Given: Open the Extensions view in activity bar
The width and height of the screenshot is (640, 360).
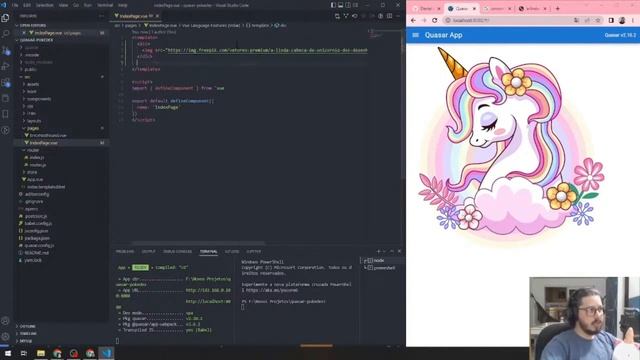Looking at the screenshot, I should pyautogui.click(x=5, y=83).
